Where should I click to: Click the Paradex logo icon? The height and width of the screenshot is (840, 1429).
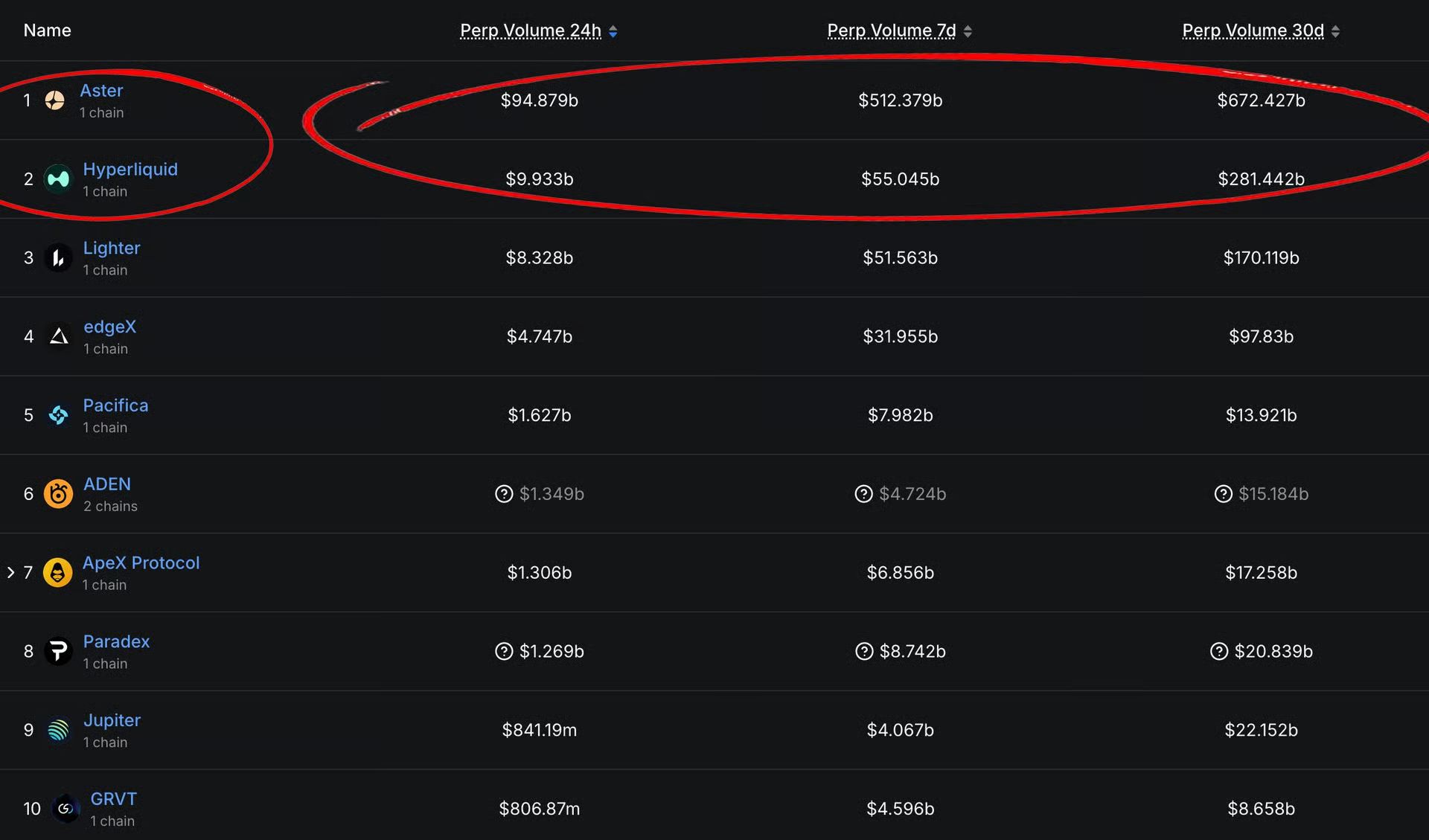click(x=58, y=652)
